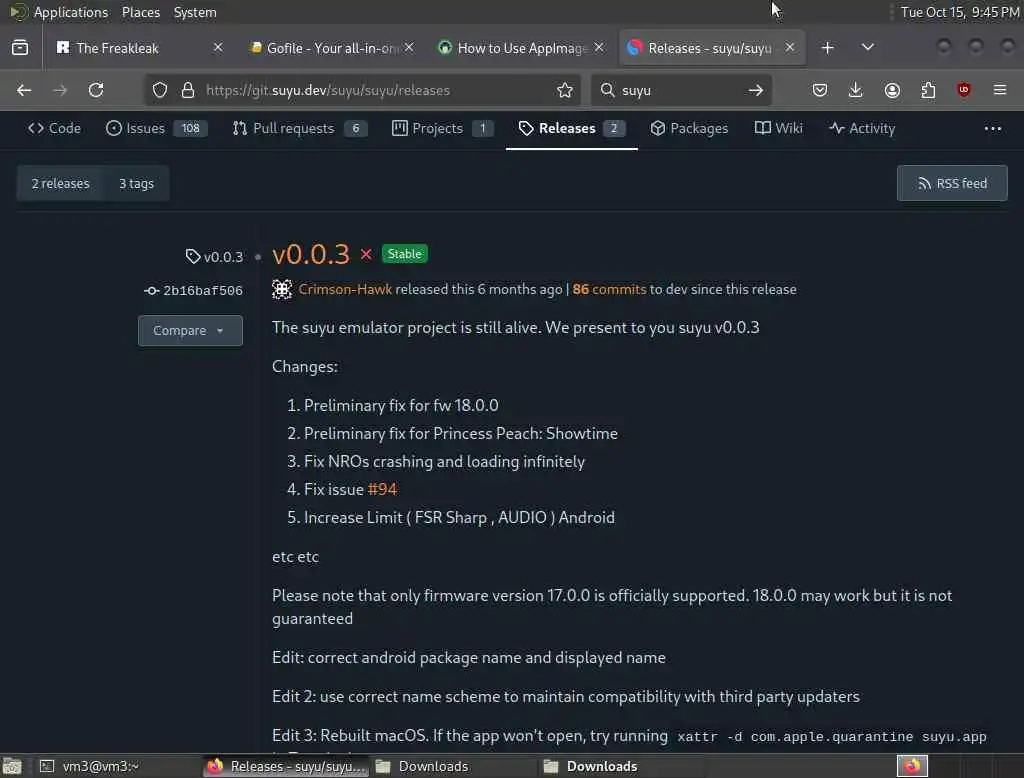Close The Freakleak tab
Image resolution: width=1024 pixels, height=778 pixels.
pos(218,48)
